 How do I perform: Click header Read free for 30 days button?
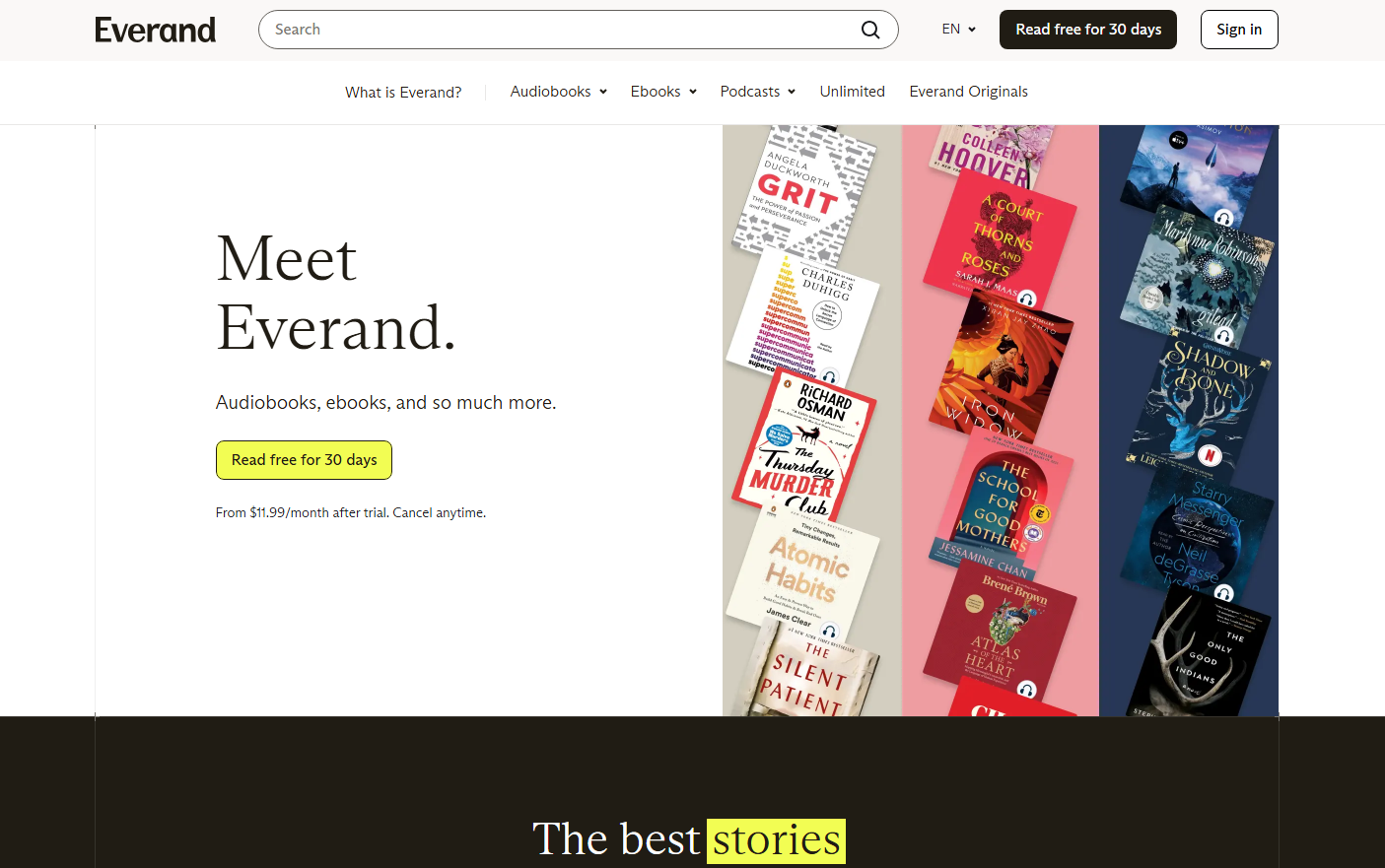[1088, 30]
